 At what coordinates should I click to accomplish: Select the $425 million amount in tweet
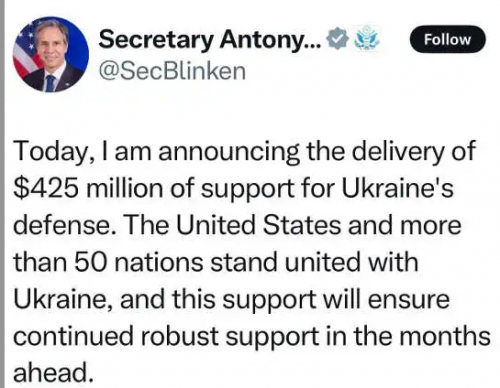pos(89,188)
